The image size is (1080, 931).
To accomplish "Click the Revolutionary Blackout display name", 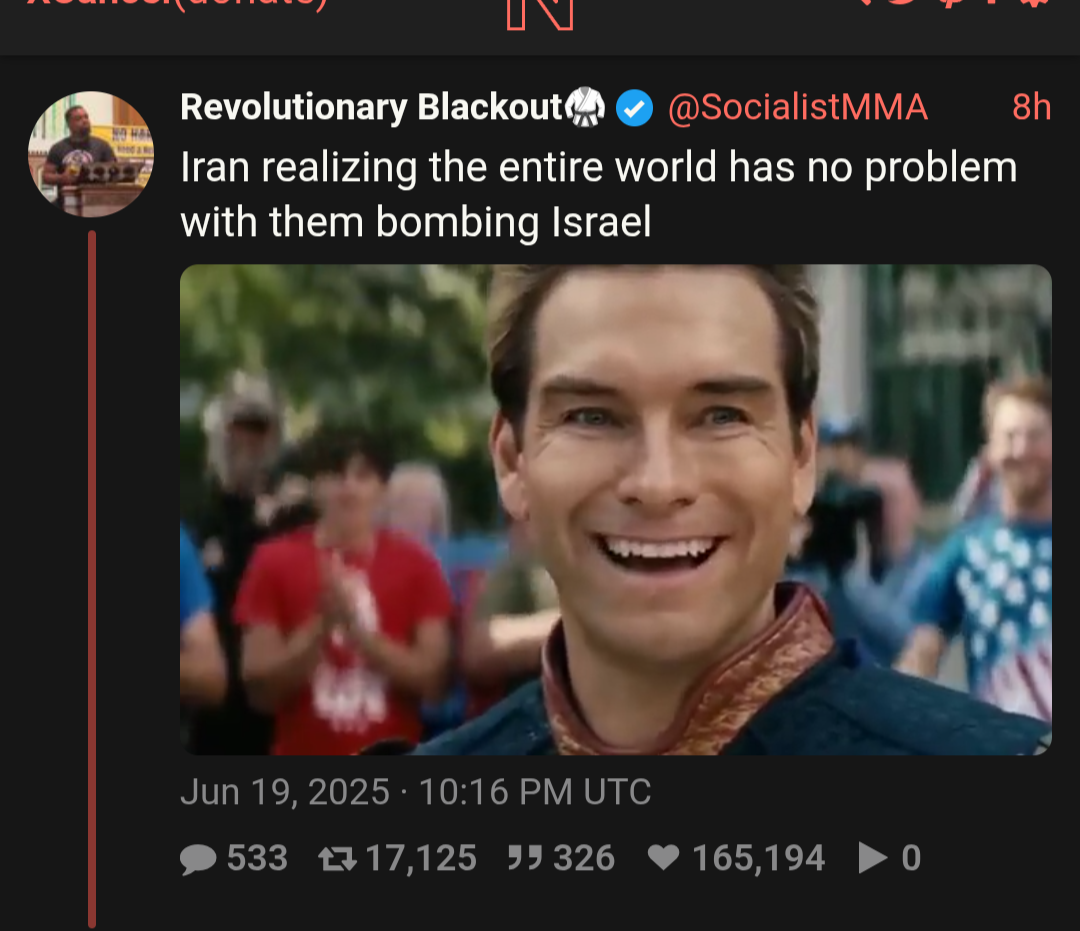I will (372, 107).
